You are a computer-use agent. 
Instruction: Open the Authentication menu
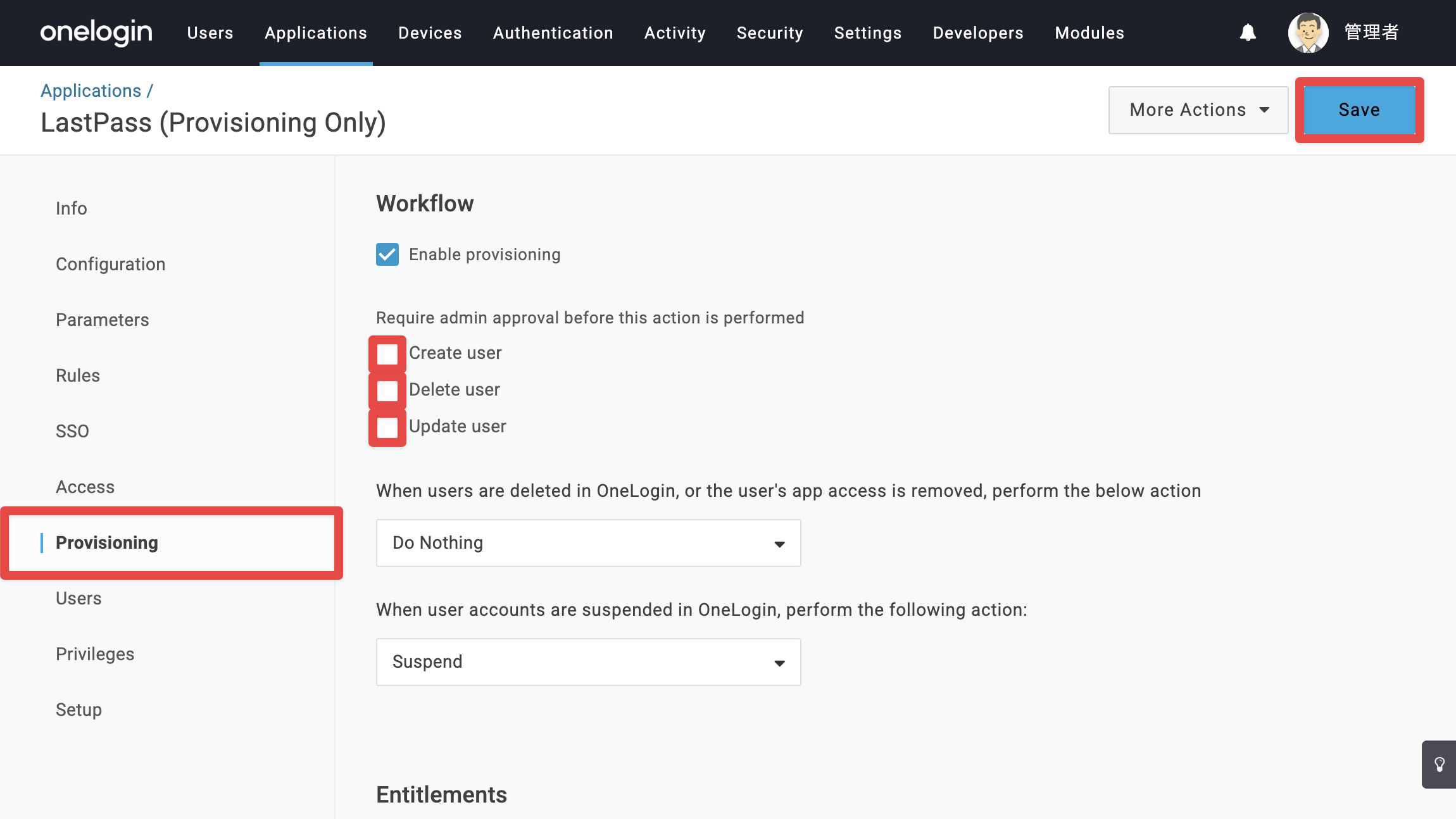click(553, 33)
